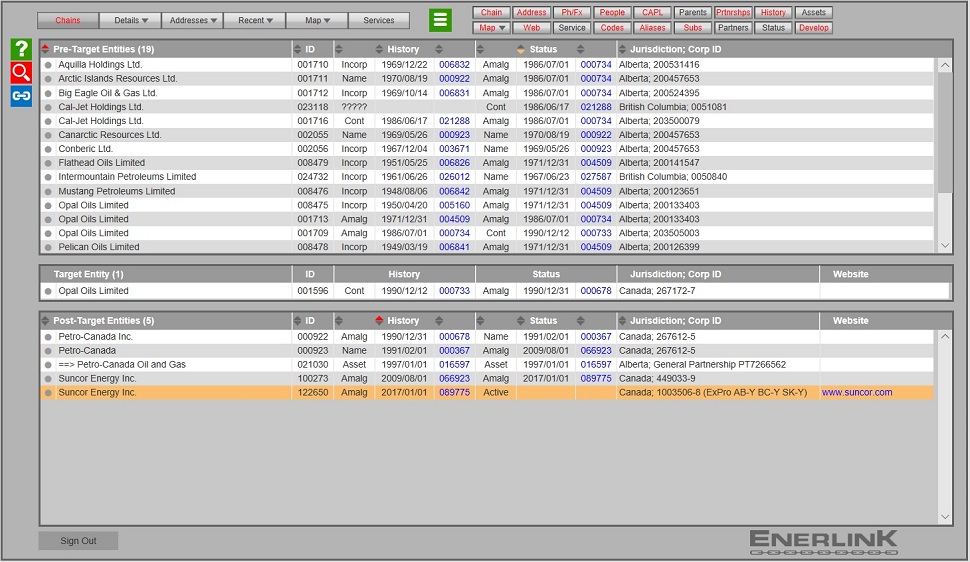Click the grey dot beside Petro-Canada Inc.
Image resolution: width=970 pixels, height=562 pixels.
(x=48, y=337)
